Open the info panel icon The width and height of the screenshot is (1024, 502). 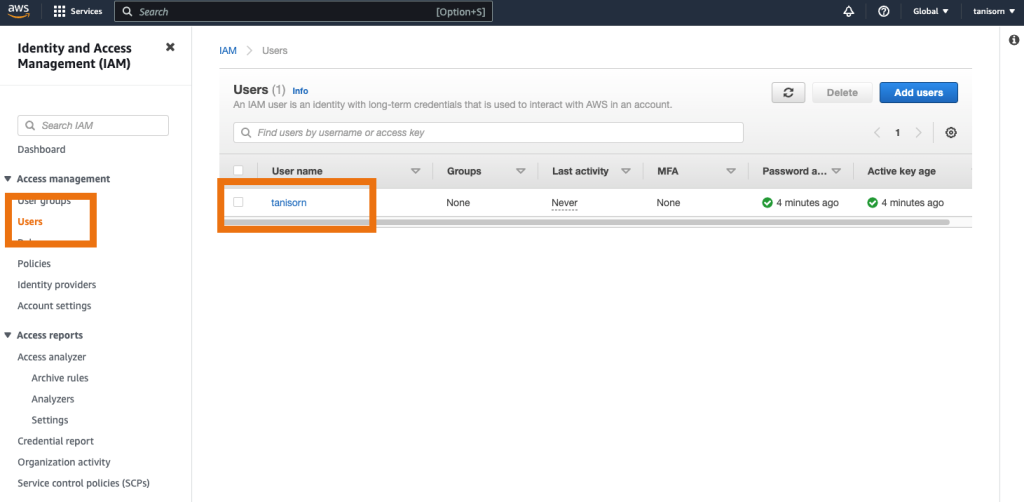pyautogui.click(x=1014, y=40)
